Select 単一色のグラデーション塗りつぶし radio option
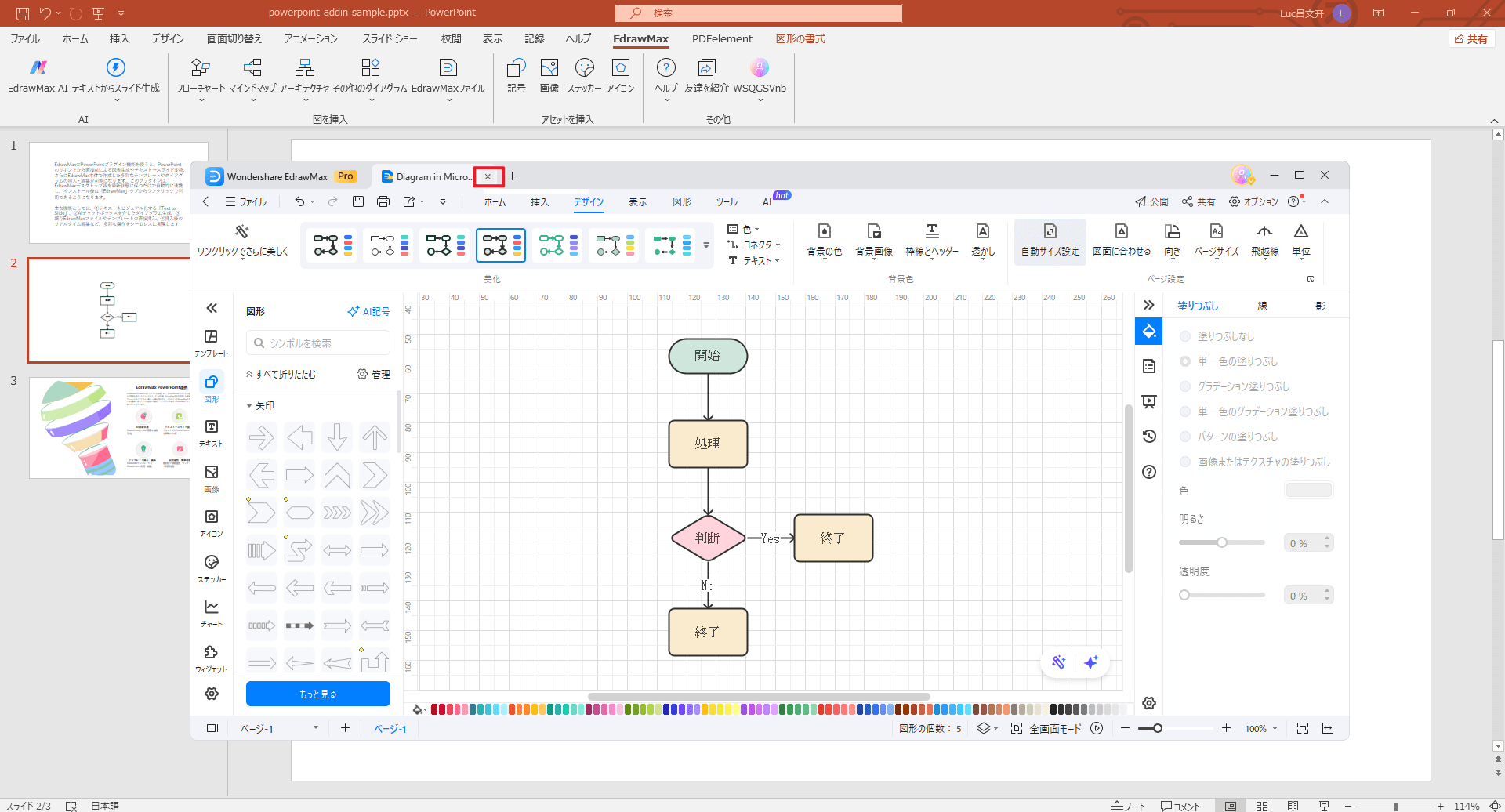The height and width of the screenshot is (812, 1505). (1185, 411)
